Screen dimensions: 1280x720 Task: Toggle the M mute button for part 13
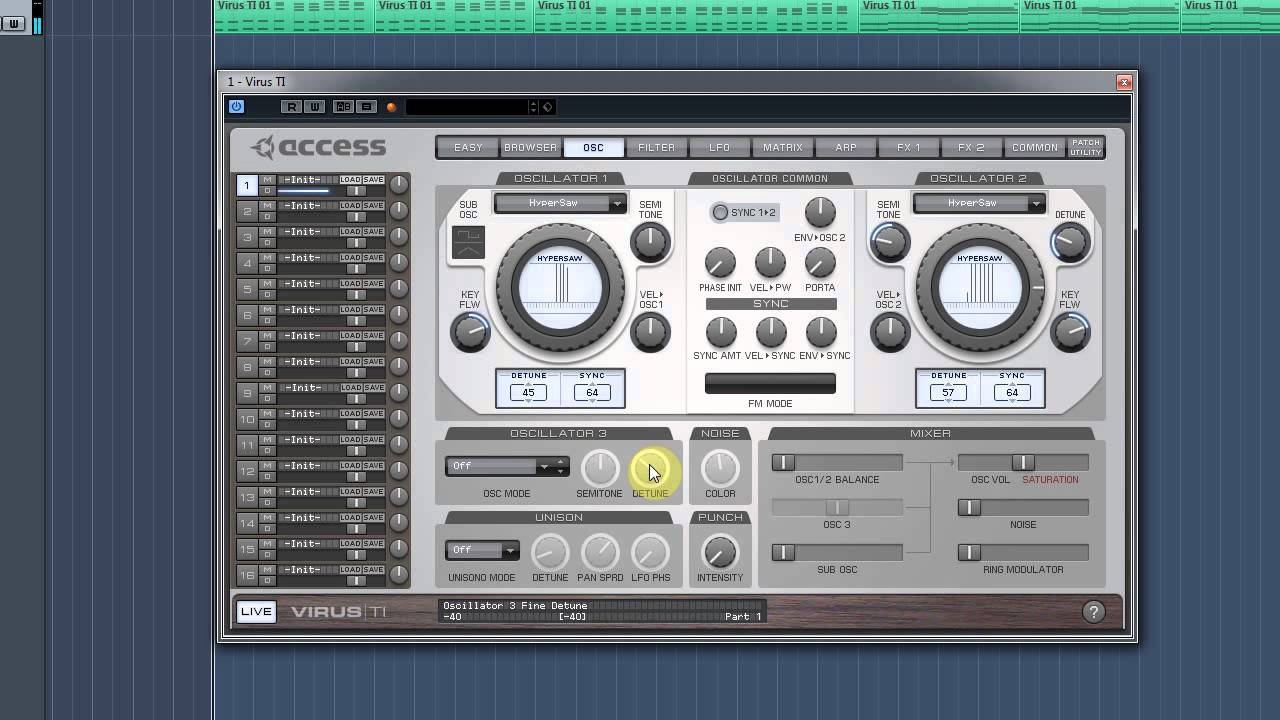(x=267, y=492)
